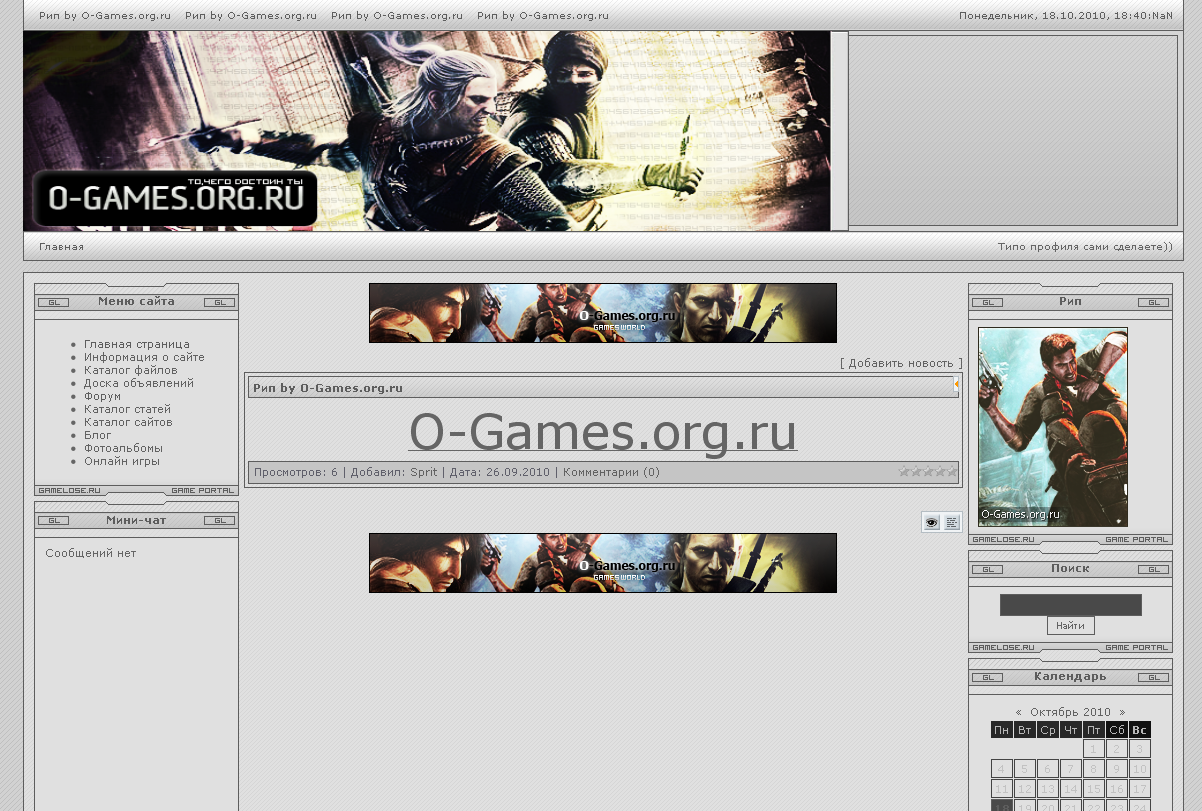Open author Sprit's profile link
The image size is (1202, 811).
[424, 472]
